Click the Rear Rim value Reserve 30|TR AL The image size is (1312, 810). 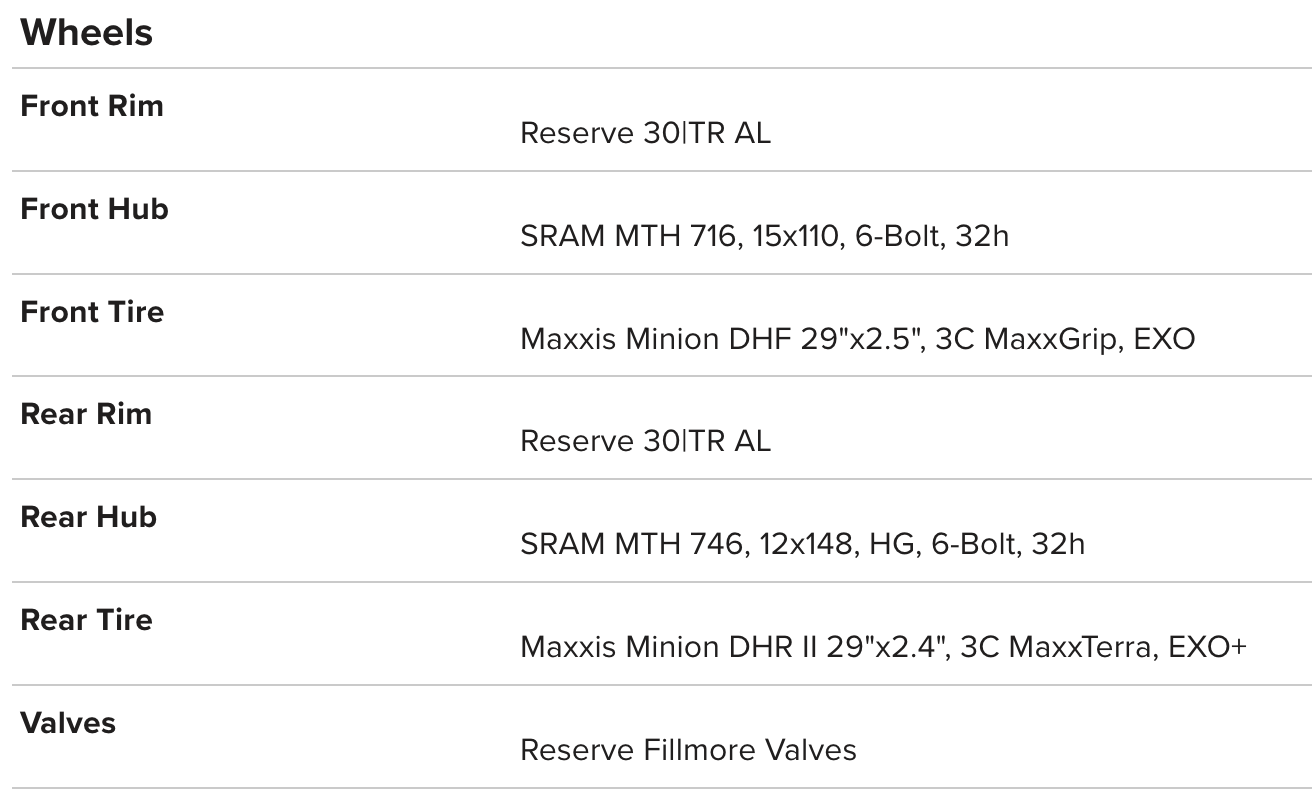(645, 442)
